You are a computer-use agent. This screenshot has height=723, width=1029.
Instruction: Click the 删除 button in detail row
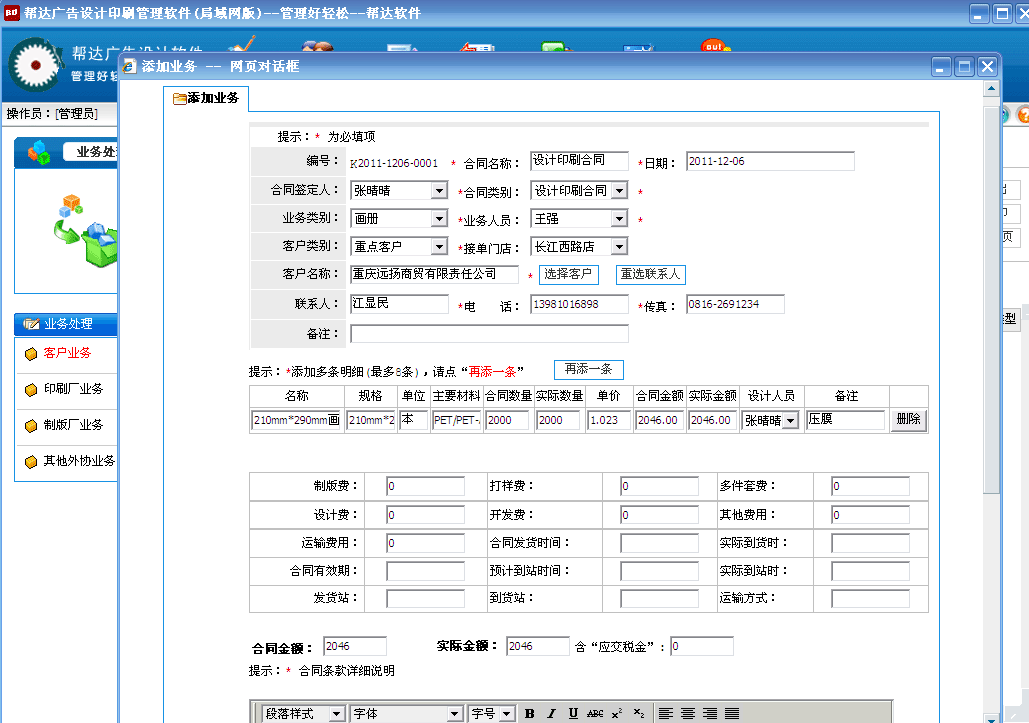pyautogui.click(x=908, y=420)
